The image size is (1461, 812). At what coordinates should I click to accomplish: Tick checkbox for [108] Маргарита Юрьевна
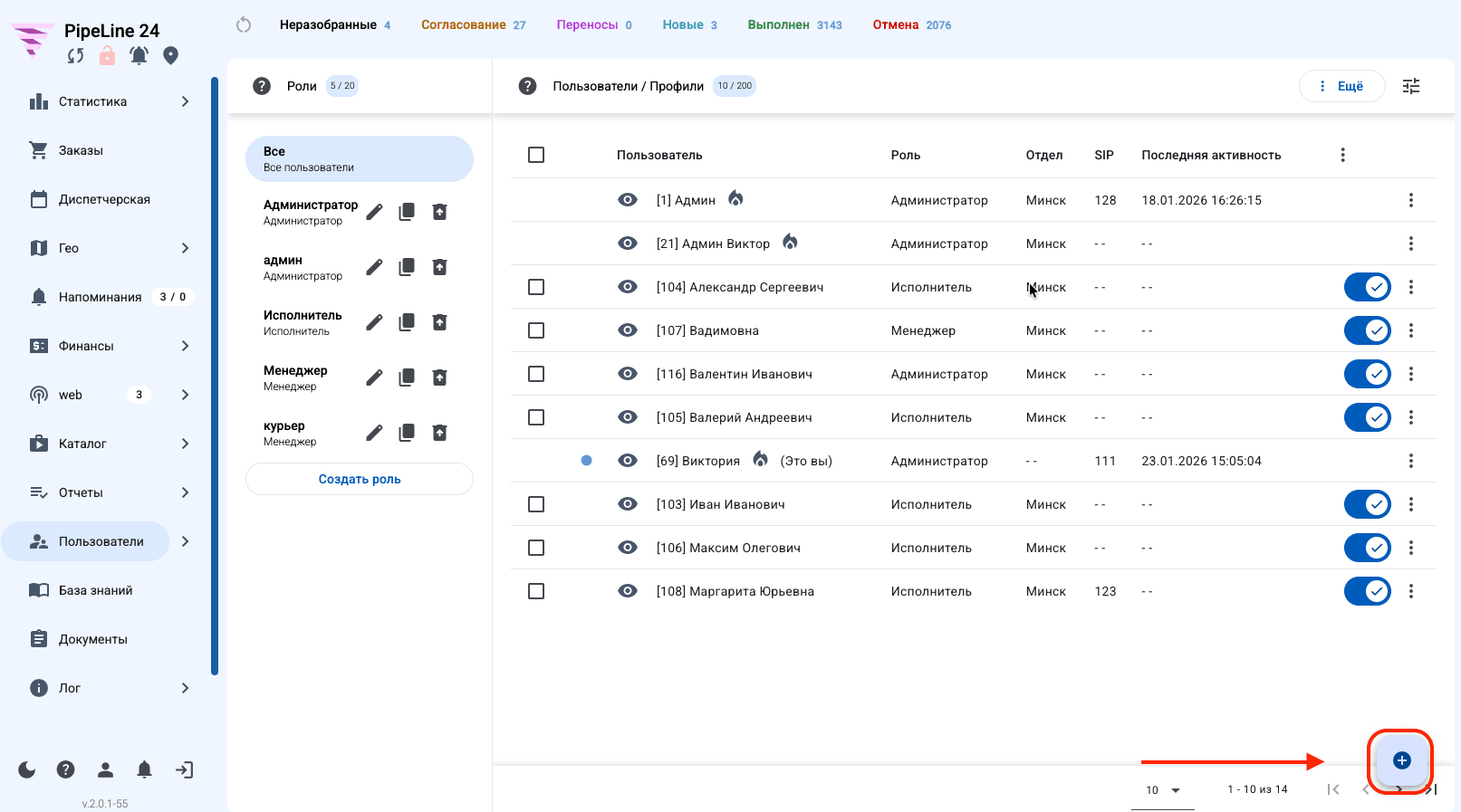coord(536,591)
